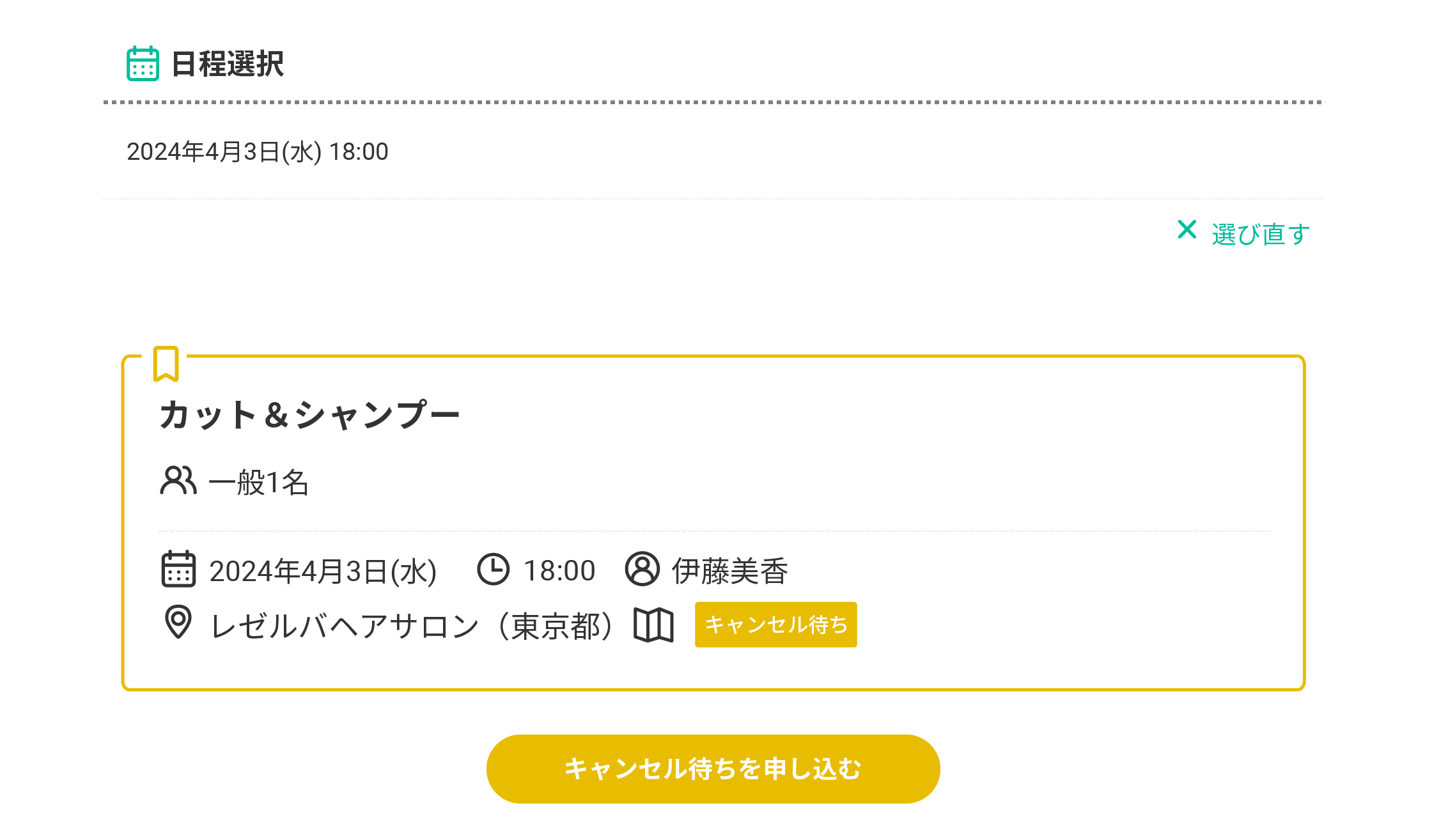This screenshot has width=1432, height=840.
Task: Click the people icon beside 一般1名
Action: 178,481
